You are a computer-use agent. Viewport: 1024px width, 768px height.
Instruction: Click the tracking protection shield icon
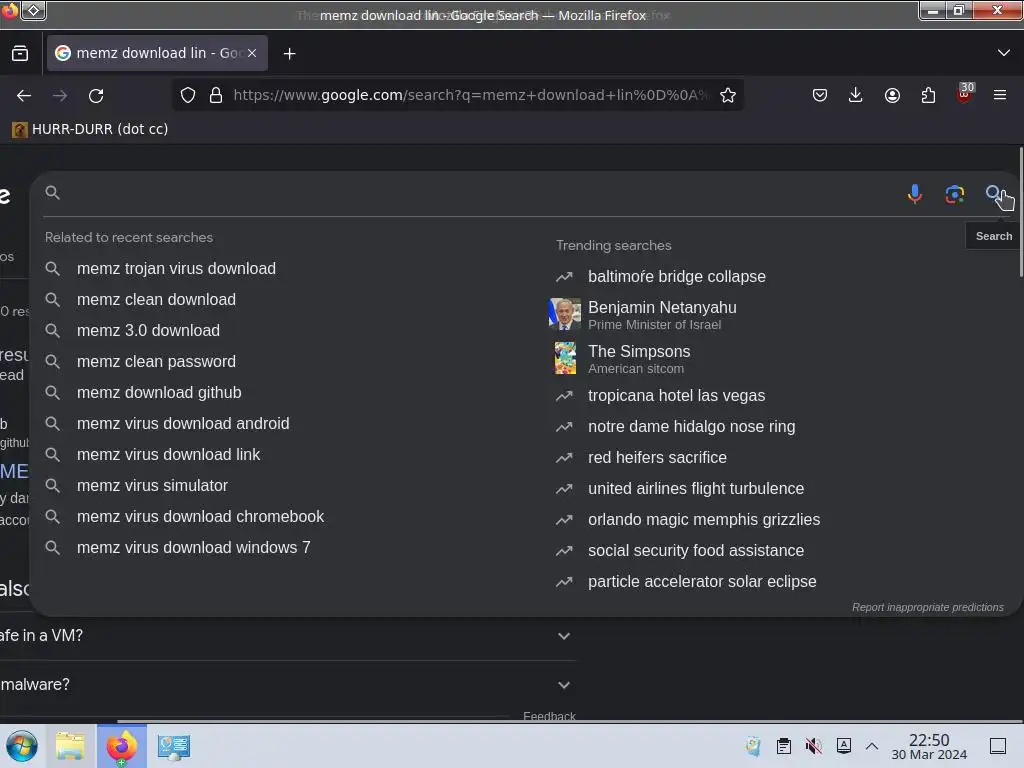pyautogui.click(x=188, y=95)
